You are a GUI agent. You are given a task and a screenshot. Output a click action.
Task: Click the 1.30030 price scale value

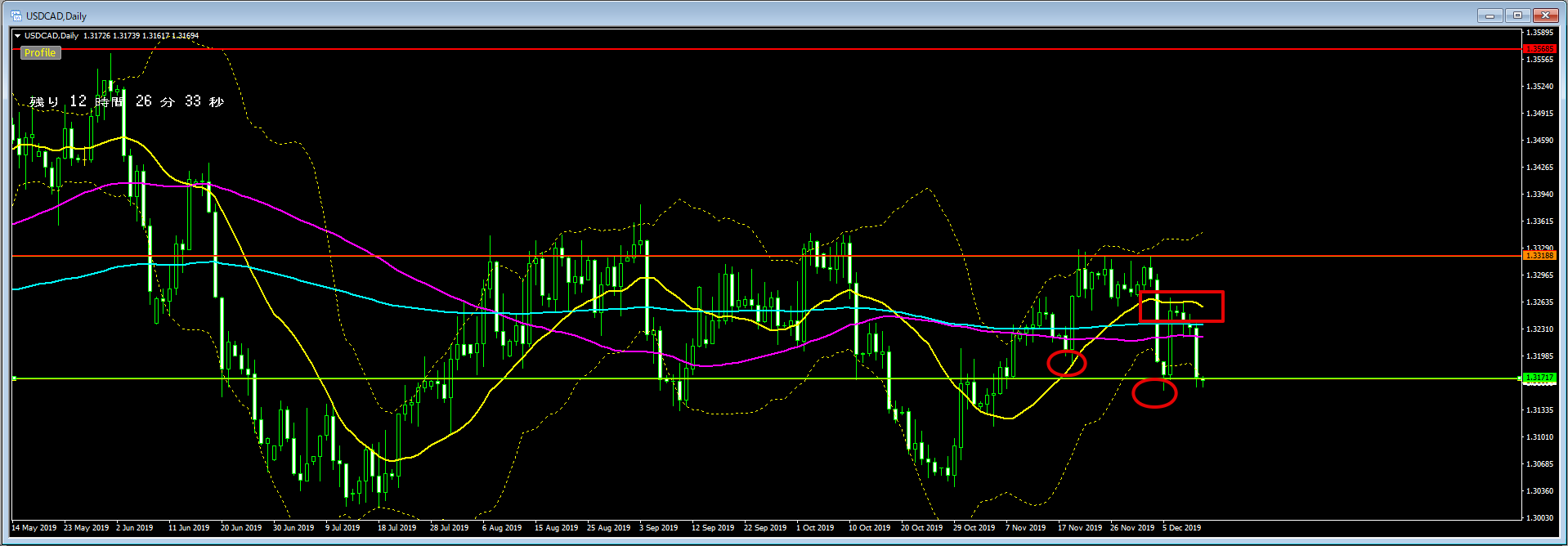[x=1540, y=518]
